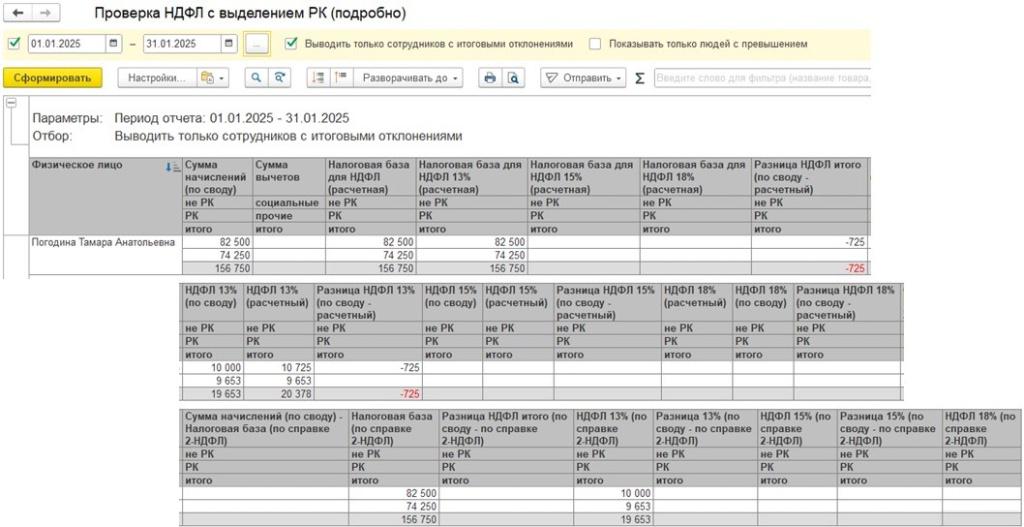The image size is (1024, 527).
Task: Collapse the report tree group expander
Action: (x=11, y=102)
